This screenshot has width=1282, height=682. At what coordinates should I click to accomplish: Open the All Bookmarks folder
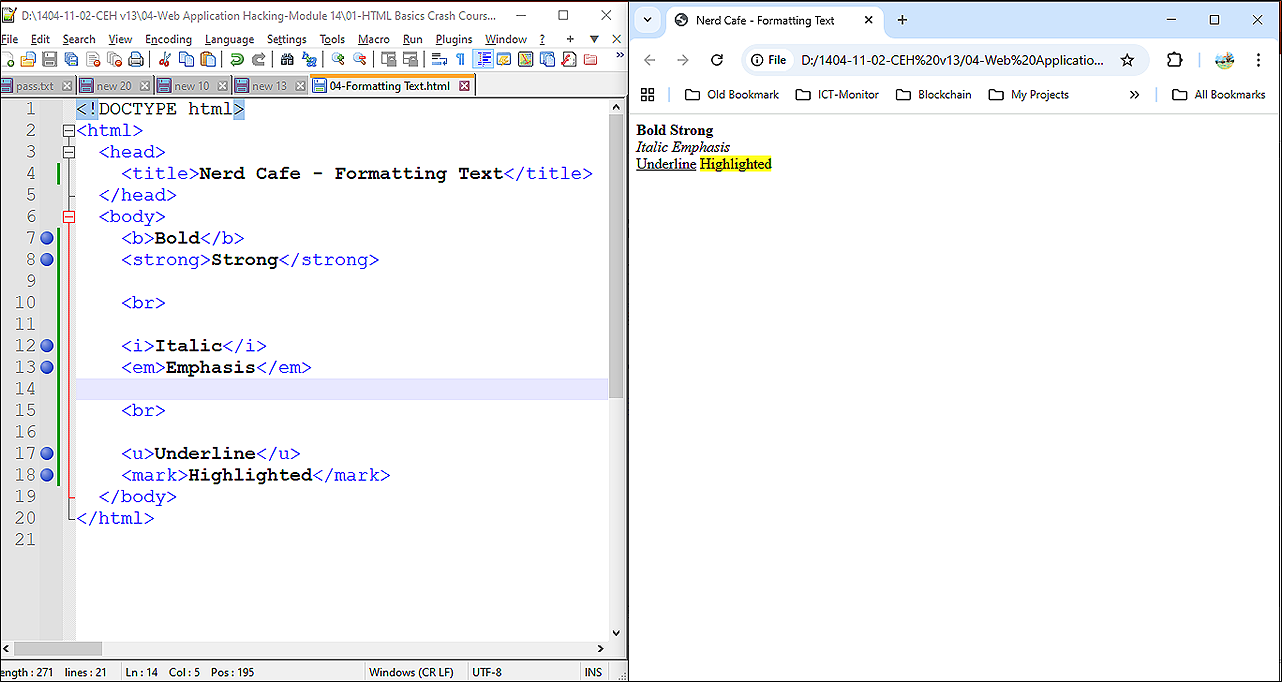(1219, 95)
